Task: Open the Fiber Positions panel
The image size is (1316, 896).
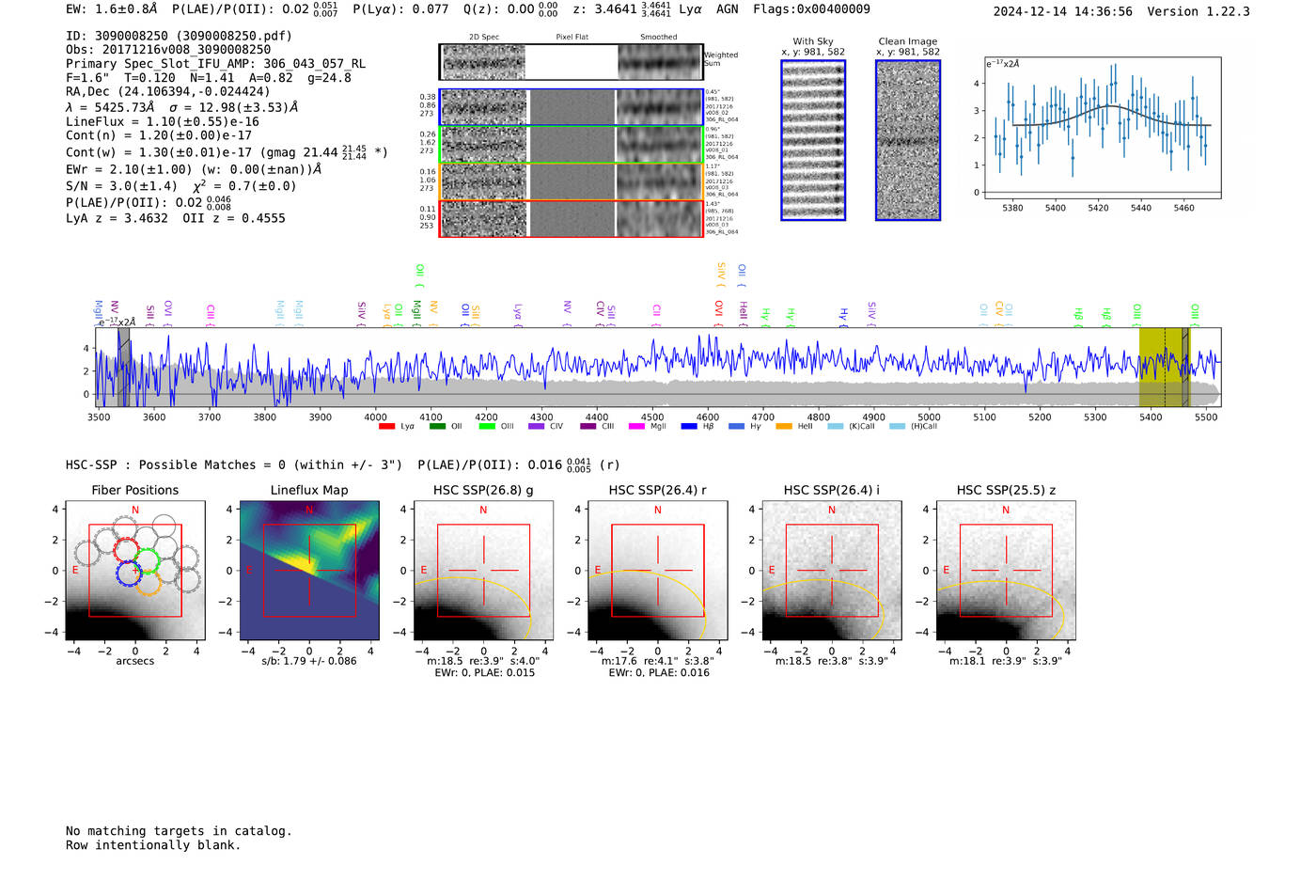Action: click(135, 571)
